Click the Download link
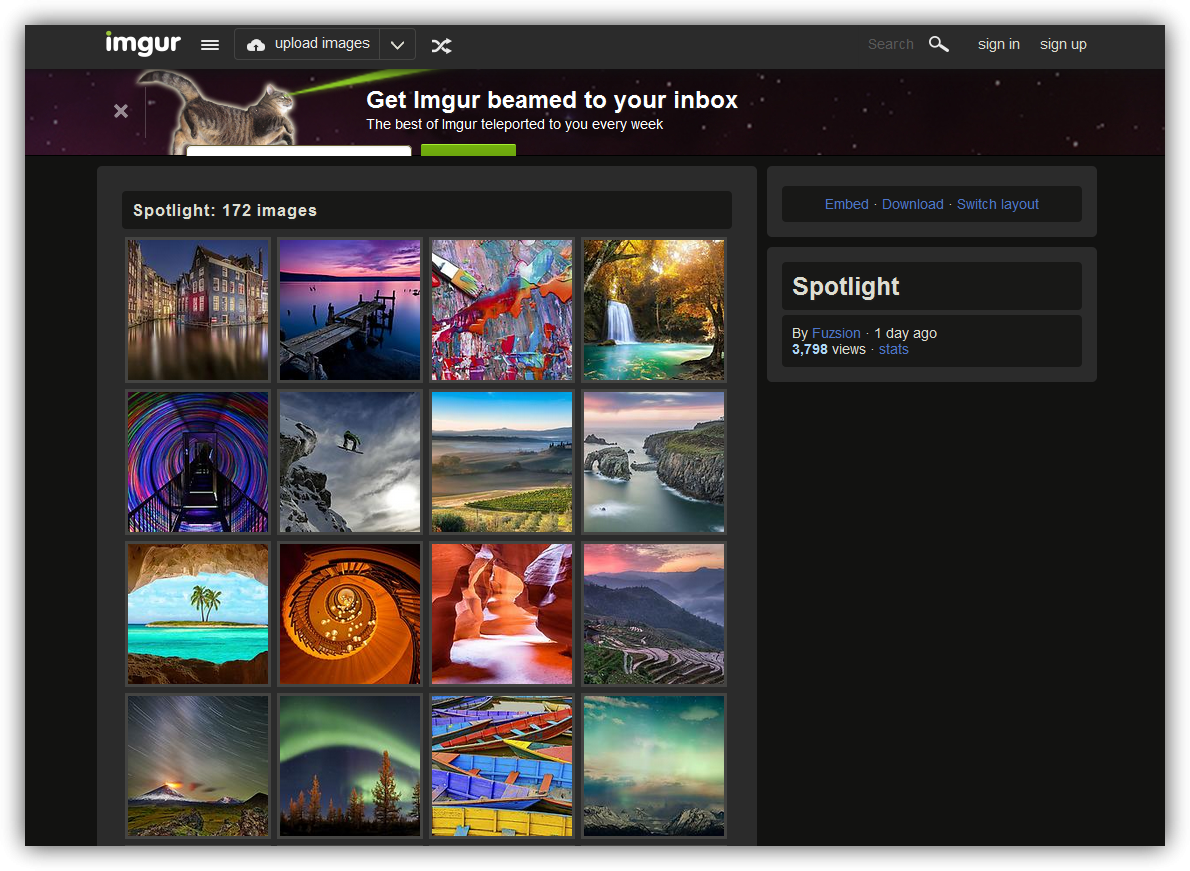The width and height of the screenshot is (1190, 871). pos(912,204)
